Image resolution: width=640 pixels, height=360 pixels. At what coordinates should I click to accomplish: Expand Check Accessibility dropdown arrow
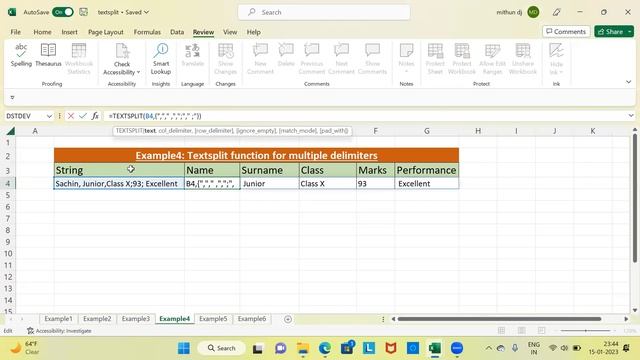138,72
